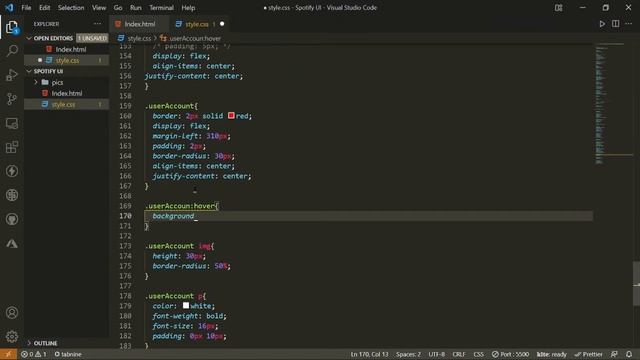Click the '1 unsaved' badge
640x360 pixels.
pyautogui.click(x=92, y=38)
